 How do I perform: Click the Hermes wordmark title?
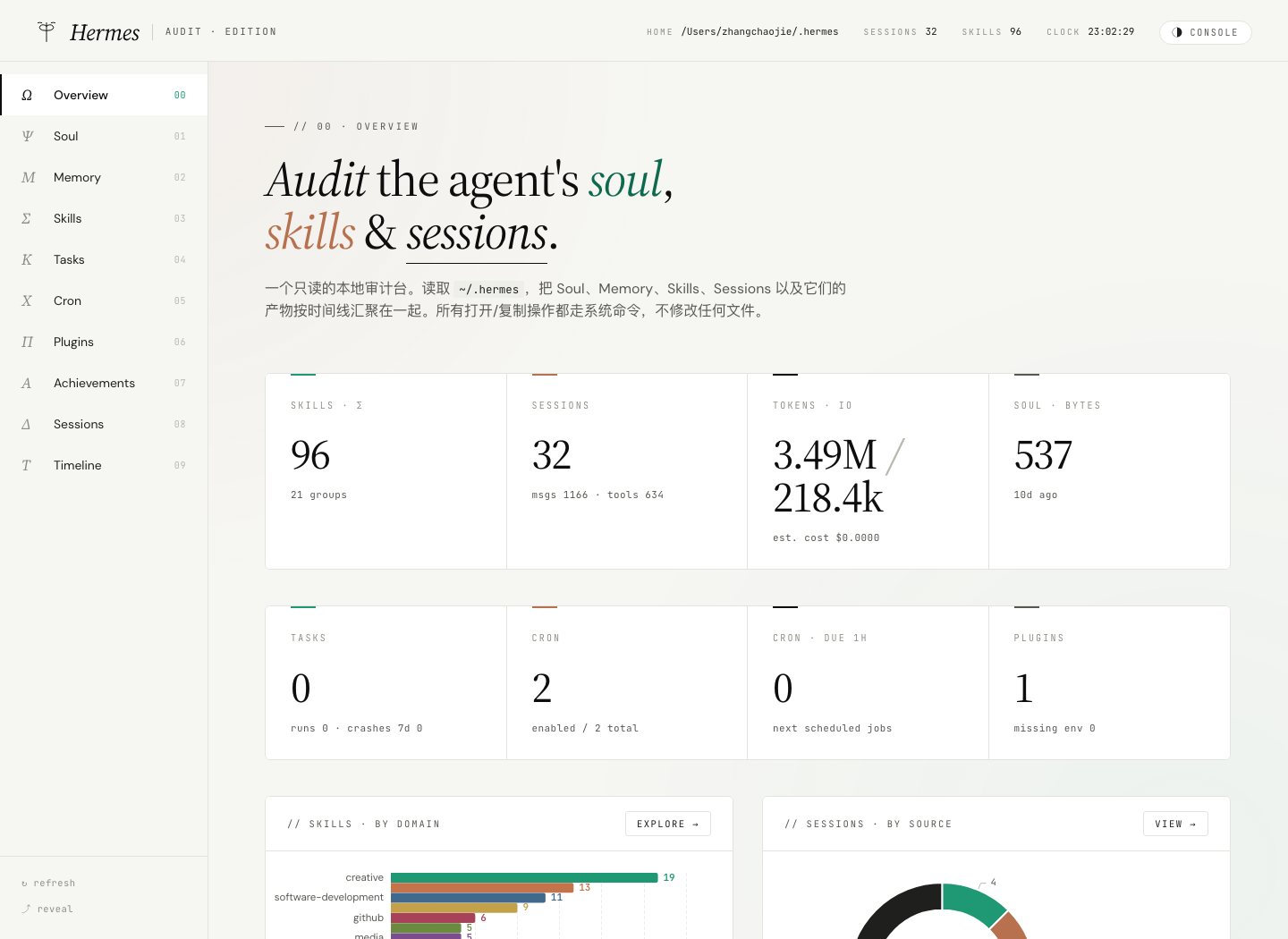105,33
